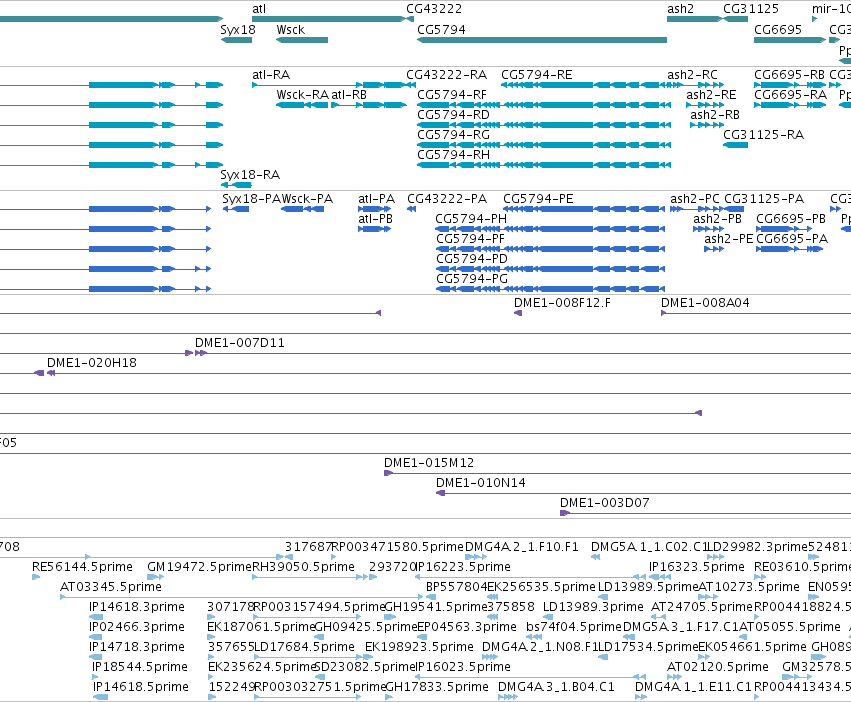Screen dimensions: 851x702
Task: Select the ash2-RB transcript label
Action: pyautogui.click(x=715, y=115)
